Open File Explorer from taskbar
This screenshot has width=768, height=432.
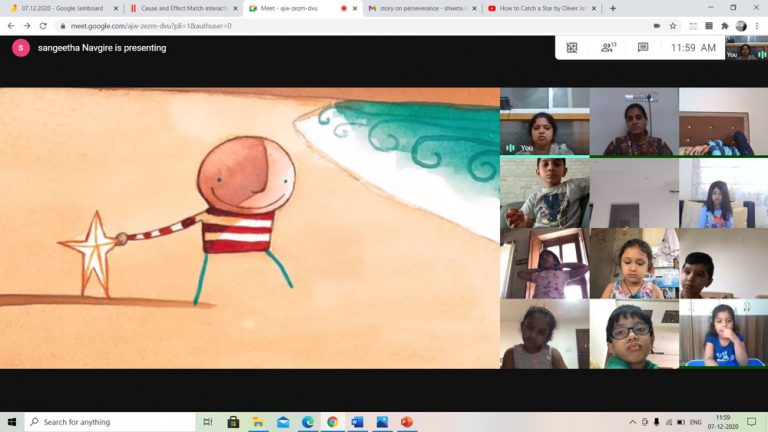pyautogui.click(x=258, y=422)
